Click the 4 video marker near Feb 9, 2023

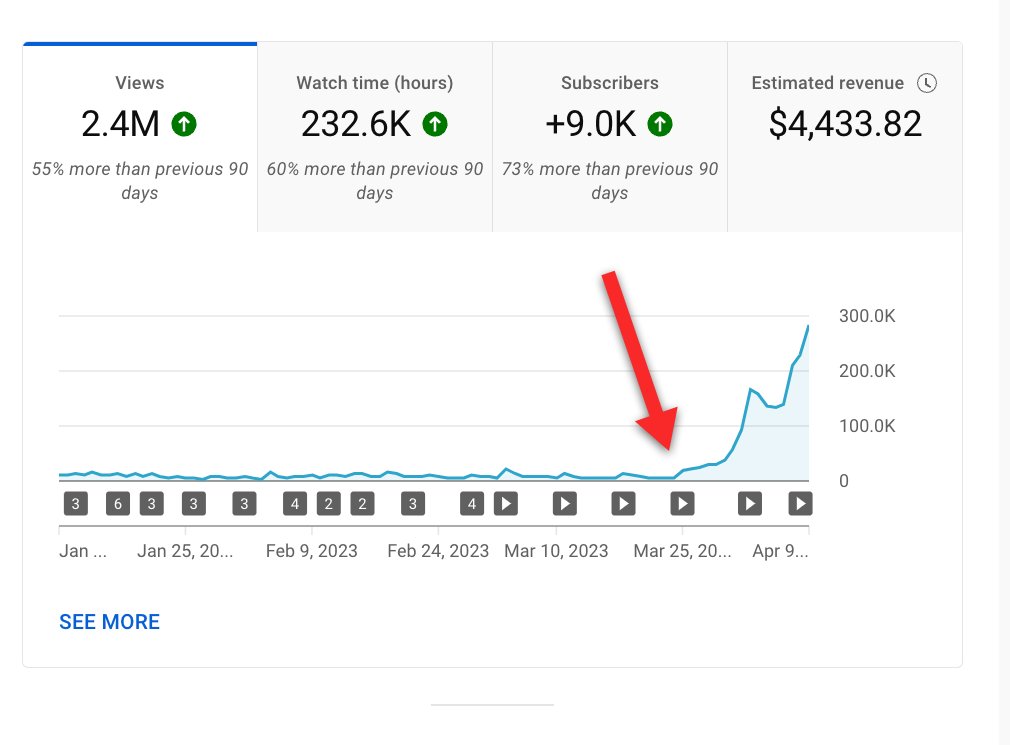[294, 503]
